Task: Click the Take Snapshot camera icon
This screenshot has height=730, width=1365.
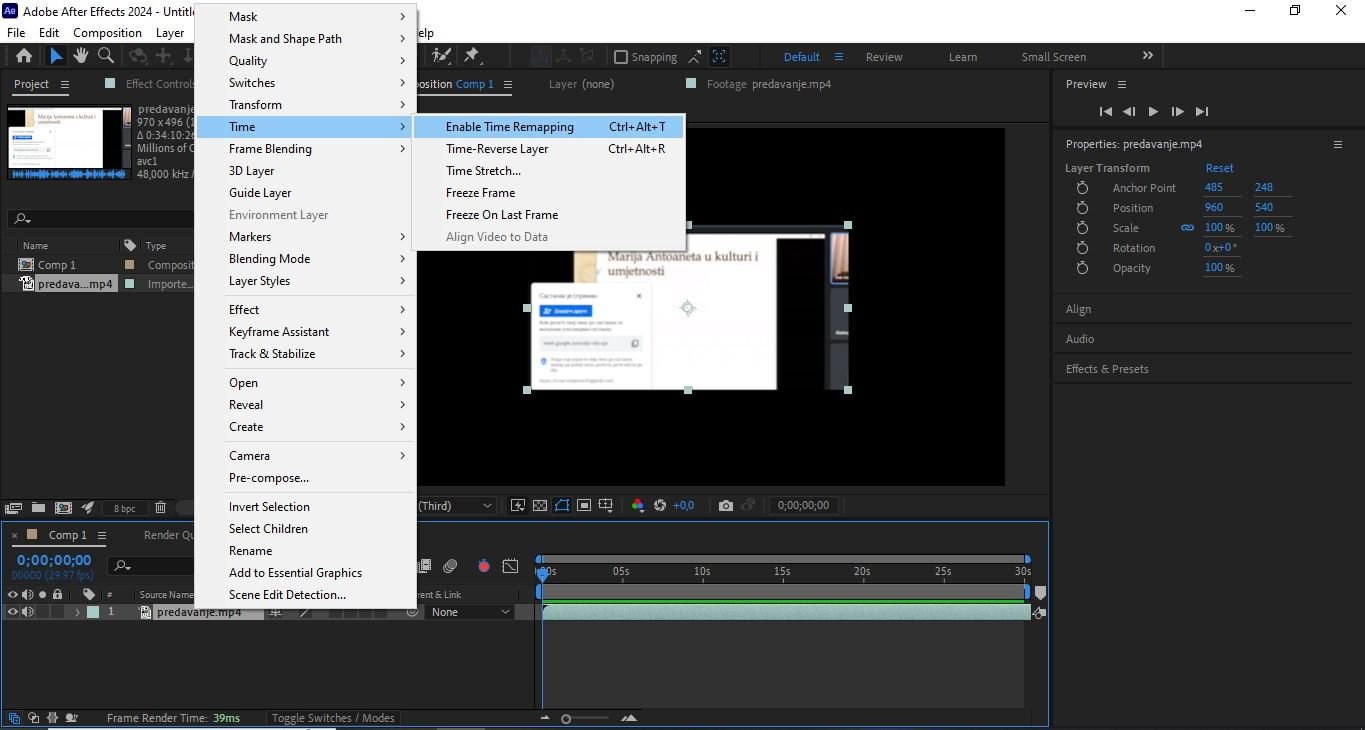Action: point(726,506)
